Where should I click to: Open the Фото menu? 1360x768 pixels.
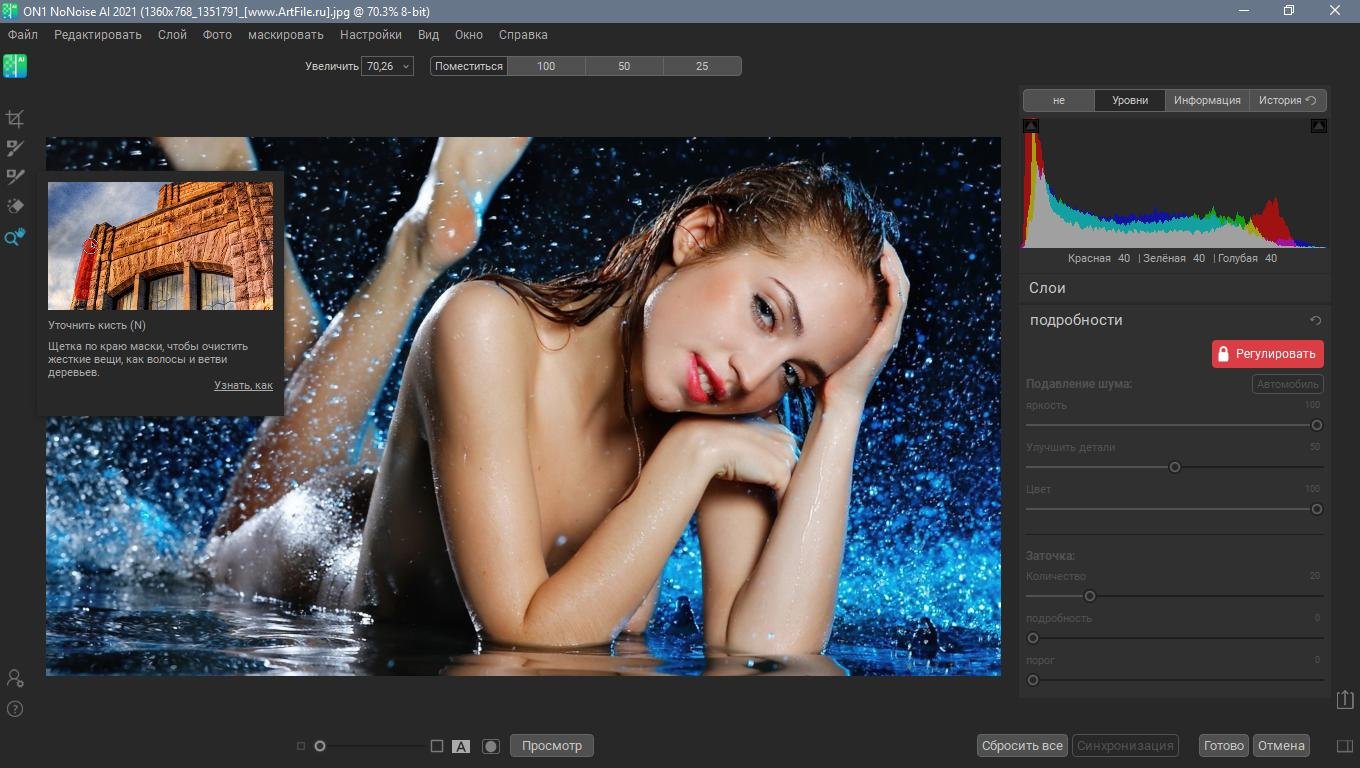(217, 35)
